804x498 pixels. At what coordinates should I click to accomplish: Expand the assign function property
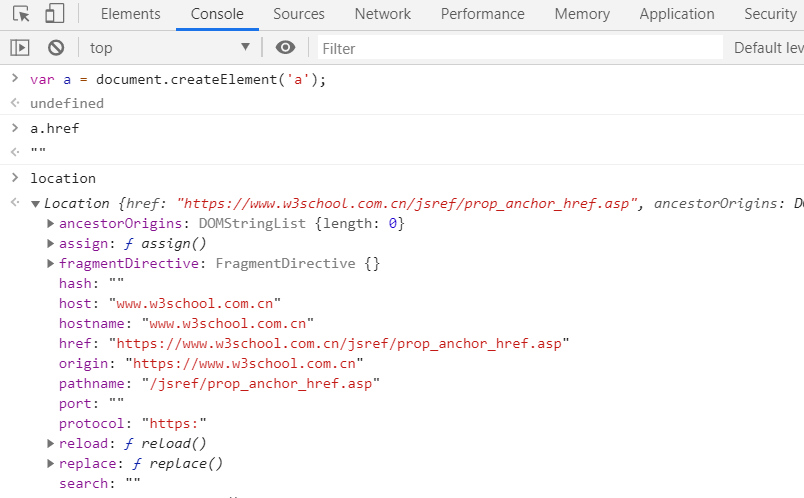tap(51, 243)
